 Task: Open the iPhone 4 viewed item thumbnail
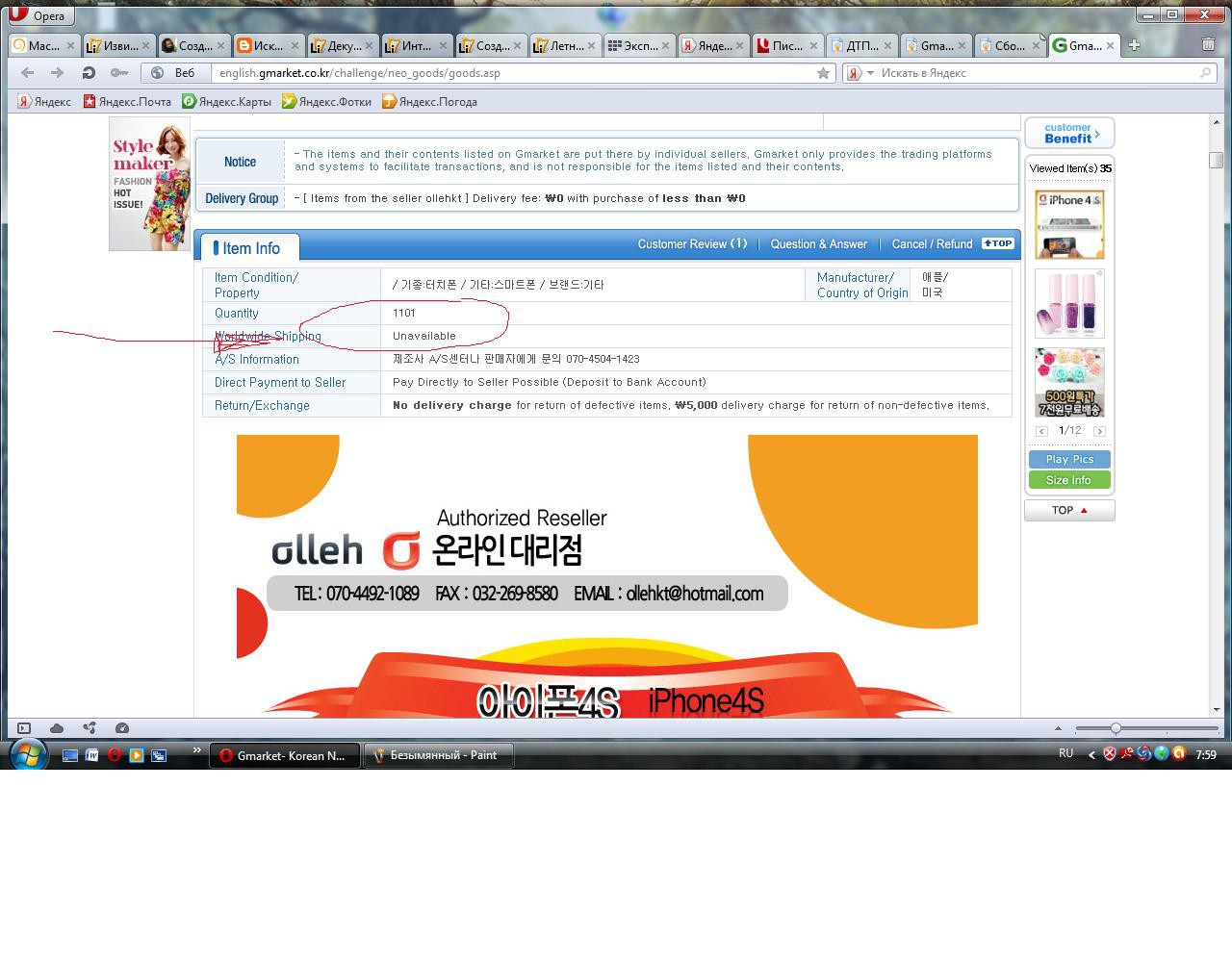coord(1069,224)
